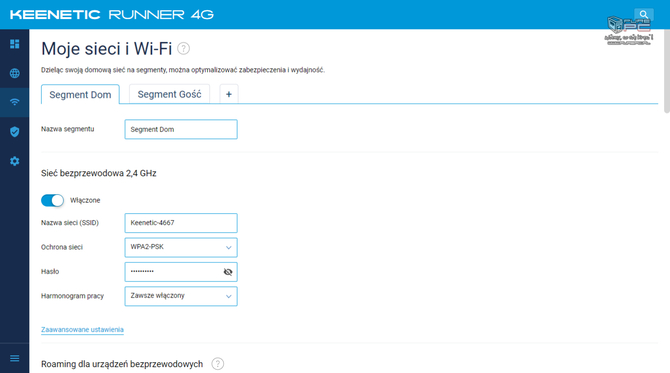Click the Nazwa segmentu input field
This screenshot has width=670, height=373.
coord(181,129)
